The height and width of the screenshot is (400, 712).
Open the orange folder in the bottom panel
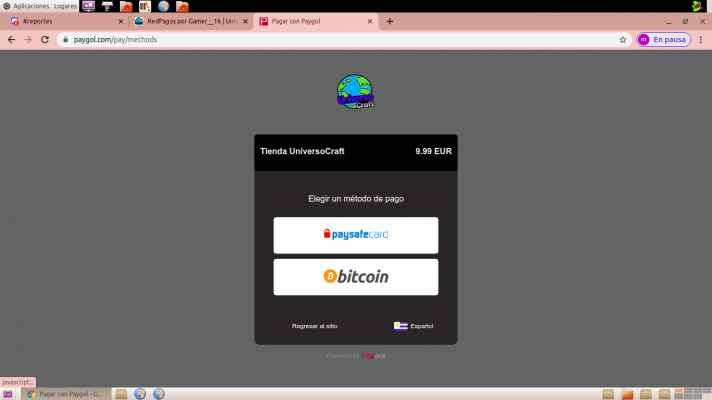tap(627, 394)
